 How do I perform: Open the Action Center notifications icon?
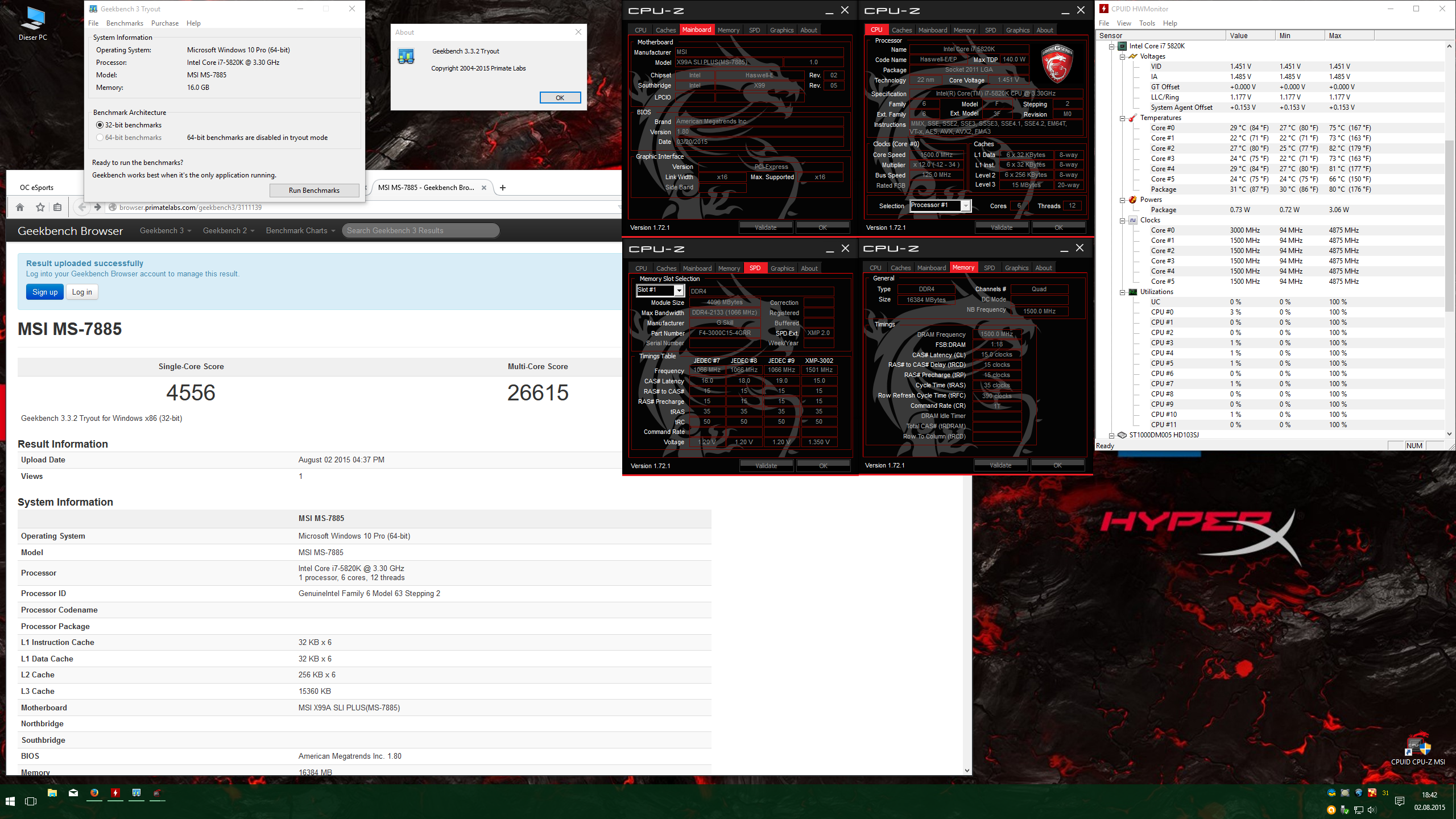tap(1400, 801)
